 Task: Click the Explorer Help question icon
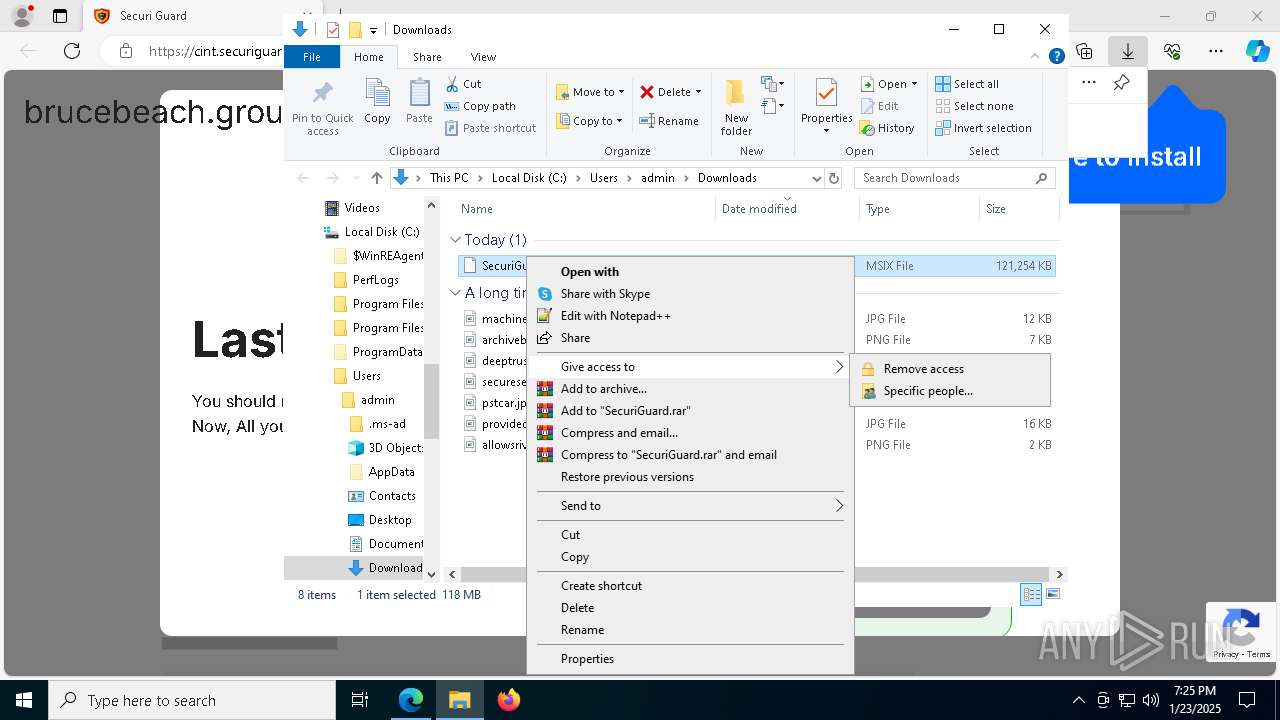[1056, 57]
